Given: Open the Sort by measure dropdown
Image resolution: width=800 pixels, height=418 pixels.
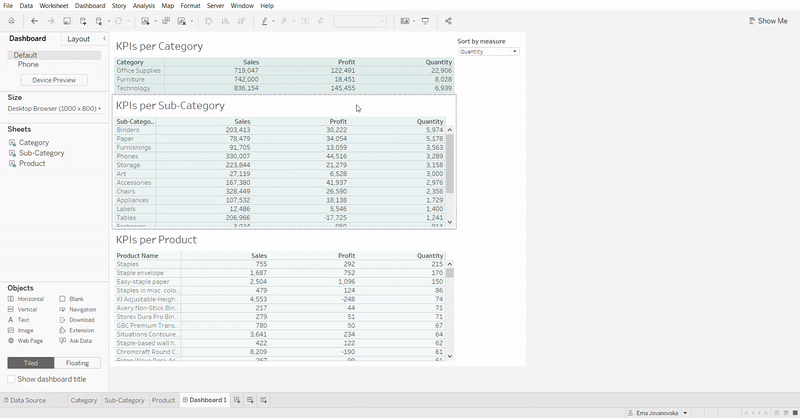Looking at the screenshot, I should coord(487,51).
